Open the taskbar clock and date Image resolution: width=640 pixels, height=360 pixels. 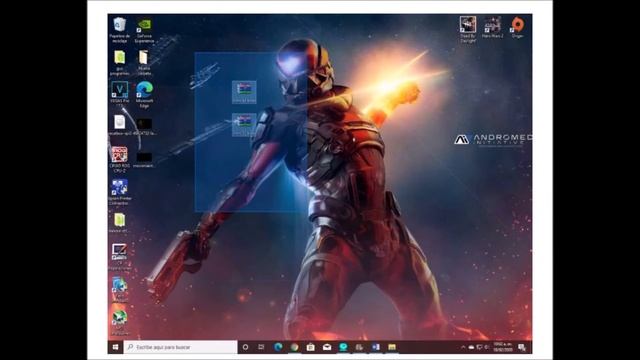(503, 347)
